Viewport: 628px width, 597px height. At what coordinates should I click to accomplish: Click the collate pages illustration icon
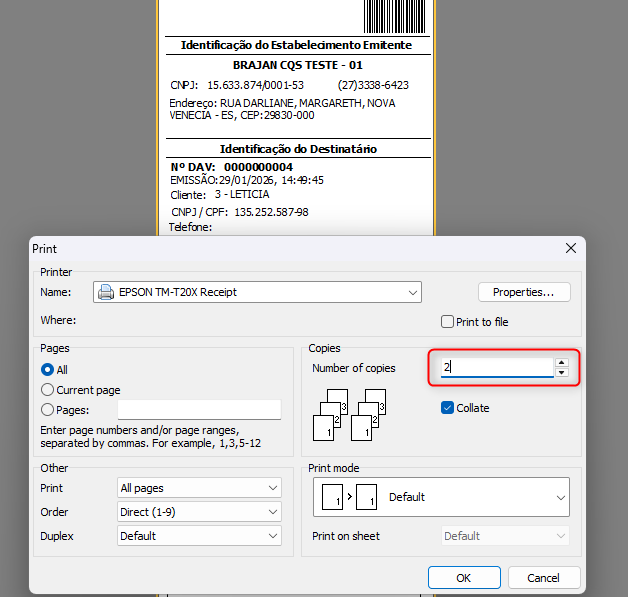coord(350,414)
